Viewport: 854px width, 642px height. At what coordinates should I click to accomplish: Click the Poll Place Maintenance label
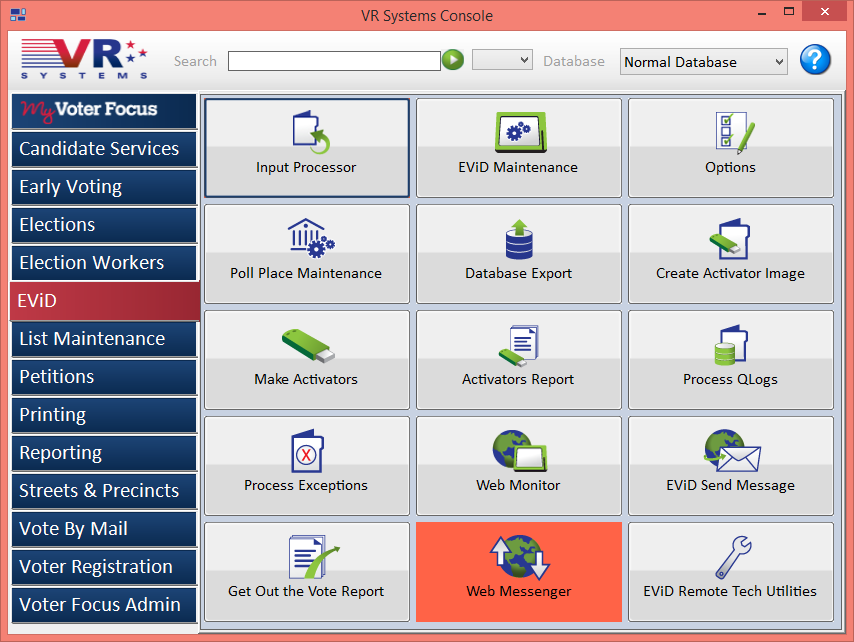(x=306, y=273)
